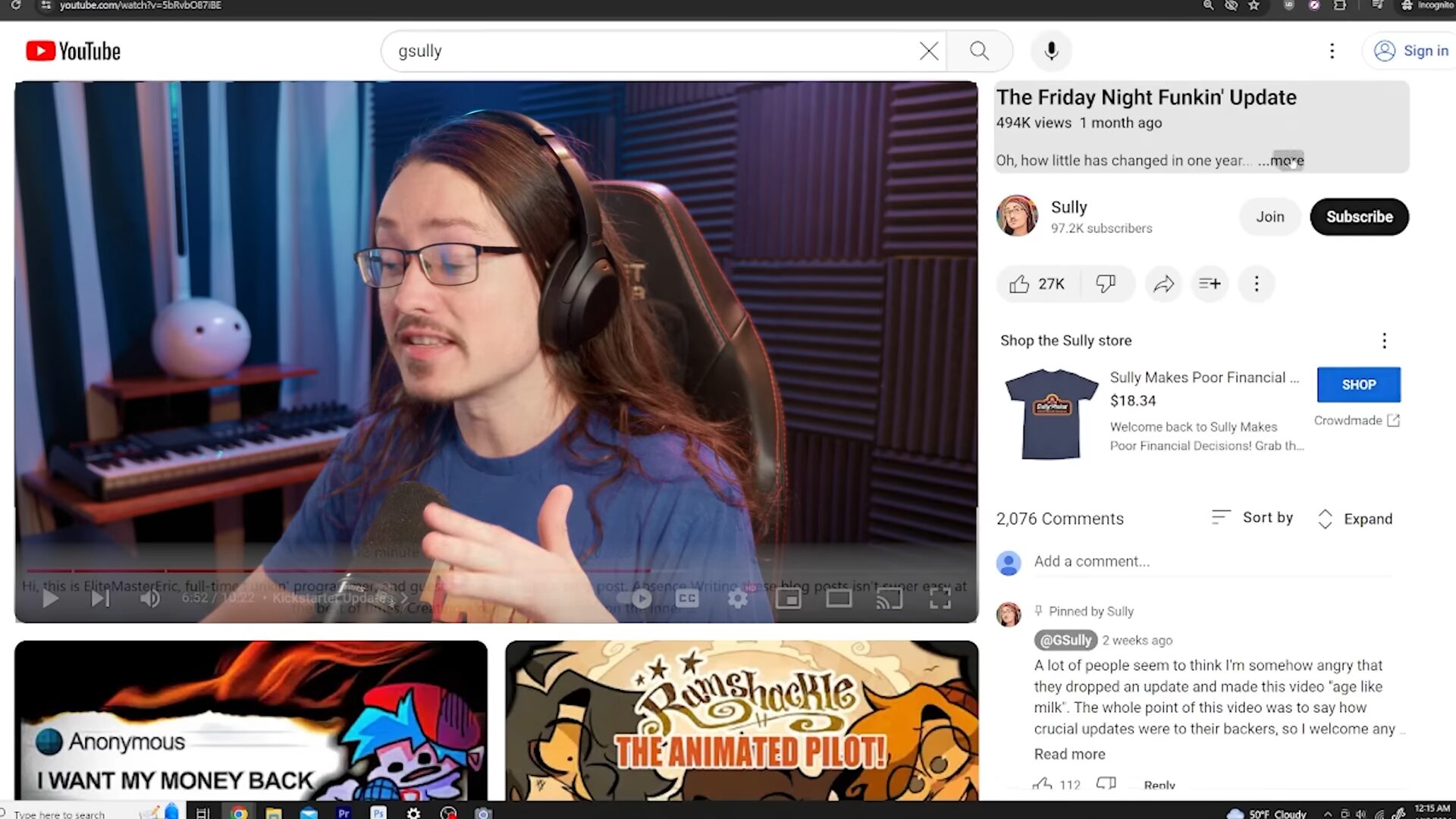The image size is (1456, 819).
Task: Open the player settings gear
Action: pos(738,599)
